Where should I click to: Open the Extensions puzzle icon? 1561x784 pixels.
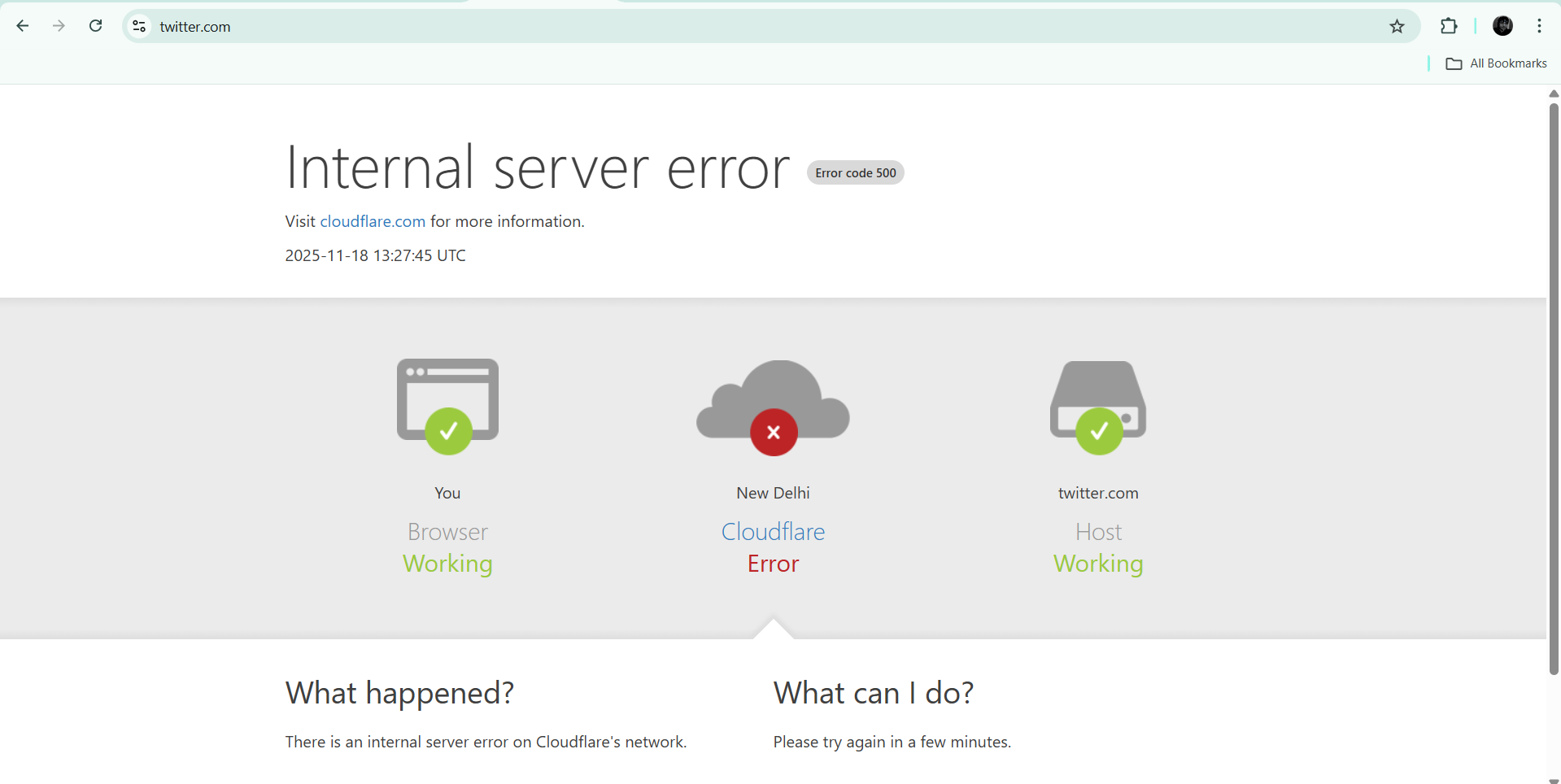(1449, 26)
